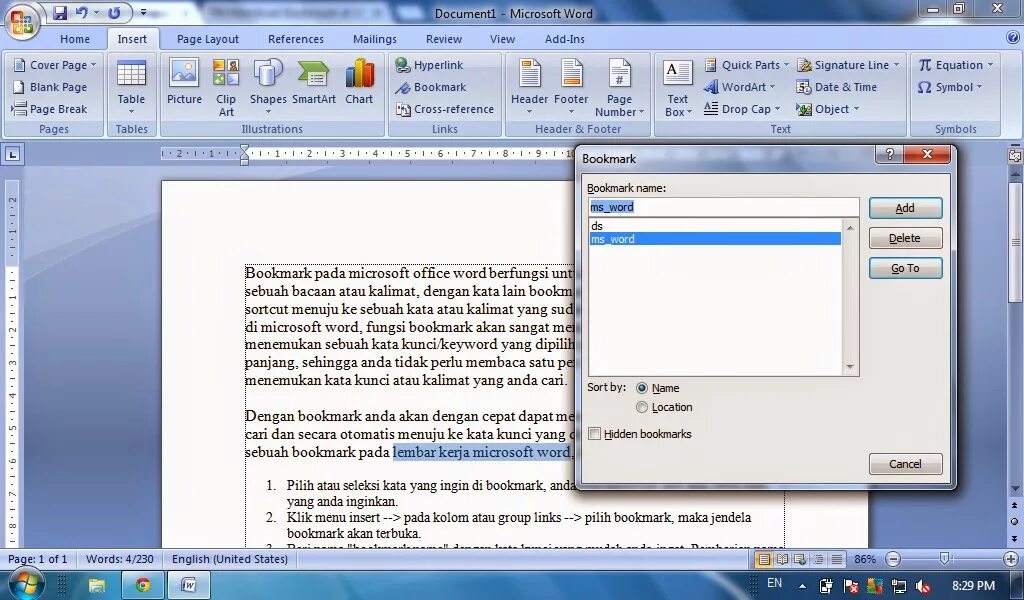
Task: Click Go To bookmark button
Action: click(x=905, y=268)
